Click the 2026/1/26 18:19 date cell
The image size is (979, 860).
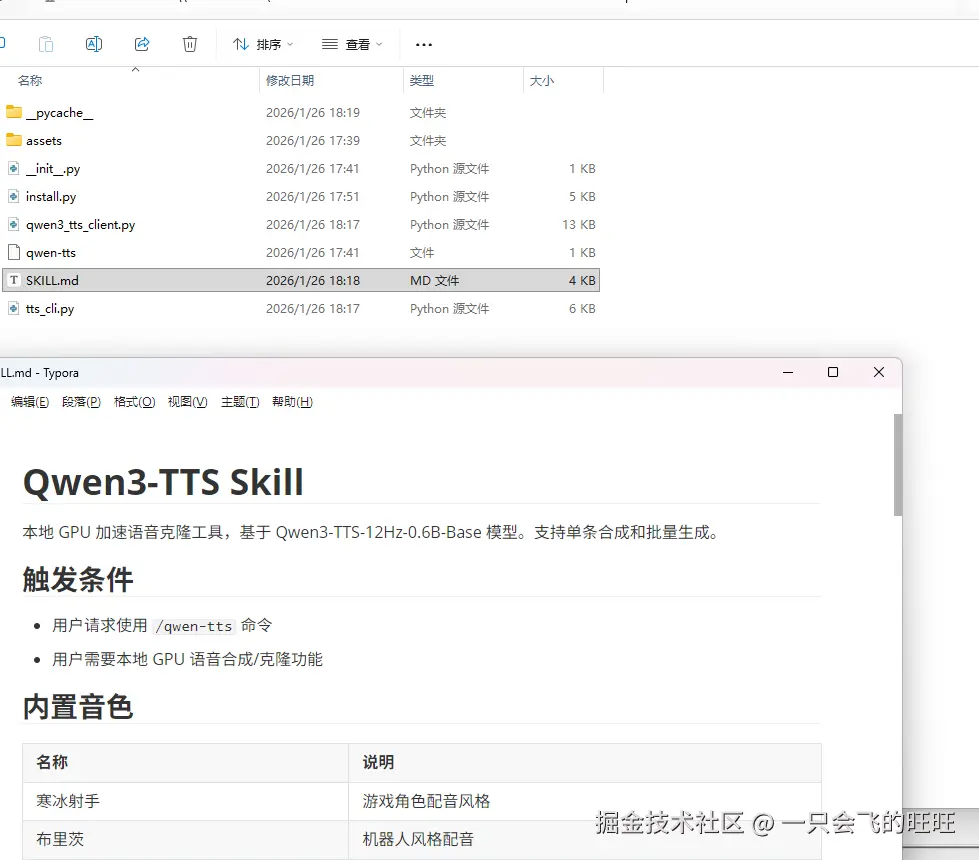pos(313,112)
